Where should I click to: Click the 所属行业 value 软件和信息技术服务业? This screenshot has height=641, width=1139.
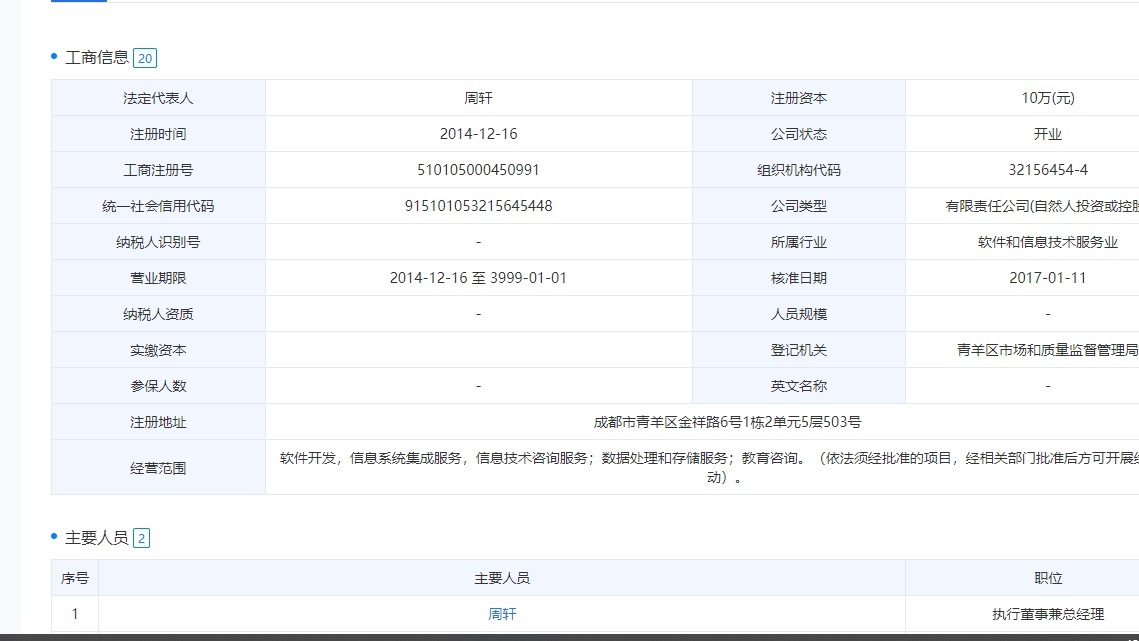1047,242
